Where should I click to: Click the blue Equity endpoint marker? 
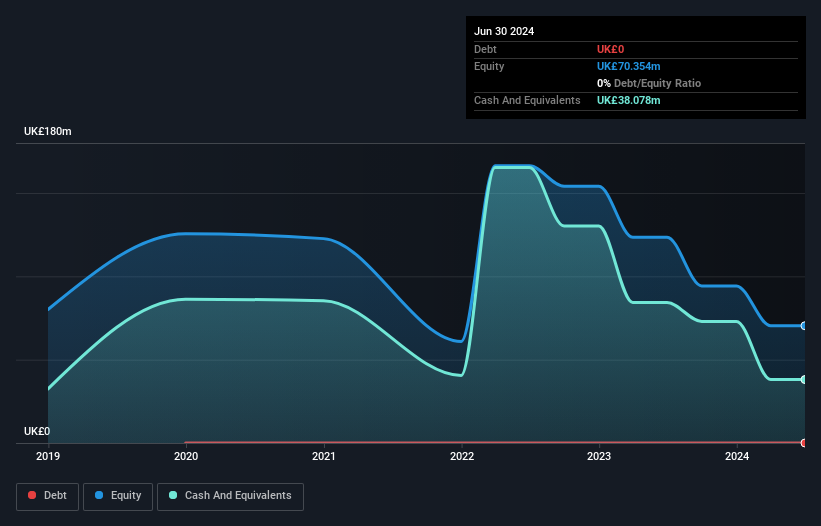point(804,326)
